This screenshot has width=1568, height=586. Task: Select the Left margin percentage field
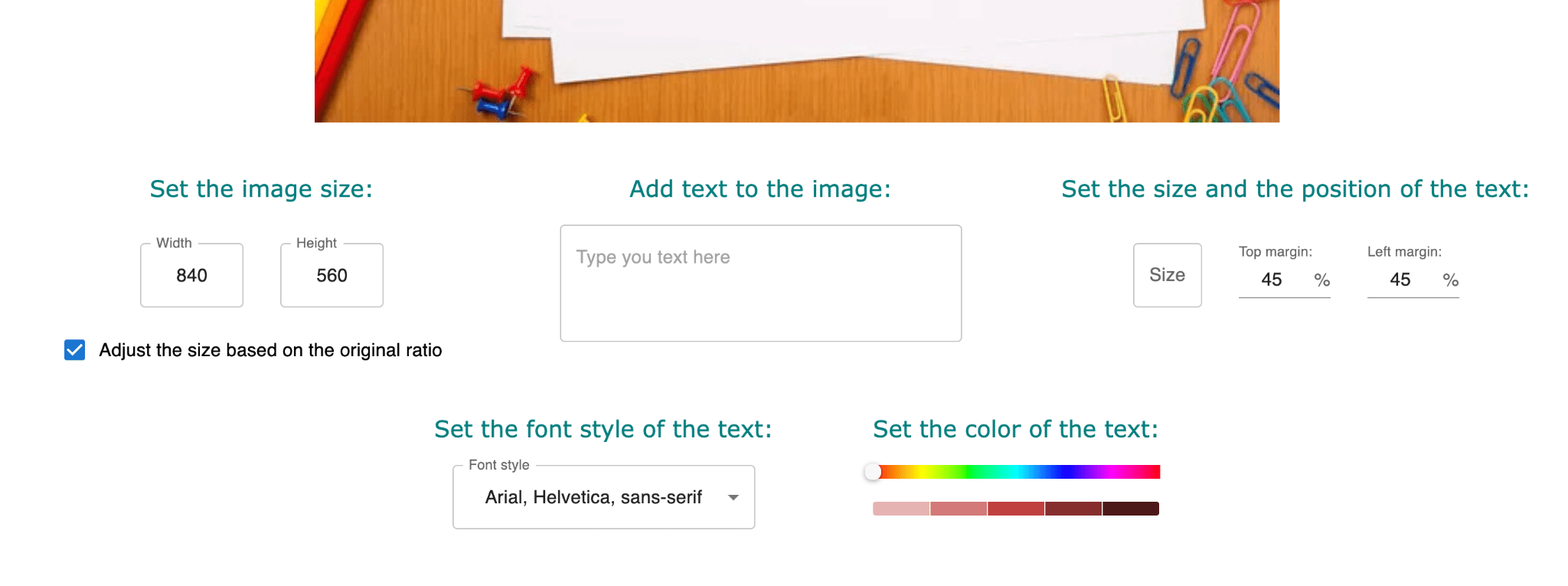coord(1401,280)
